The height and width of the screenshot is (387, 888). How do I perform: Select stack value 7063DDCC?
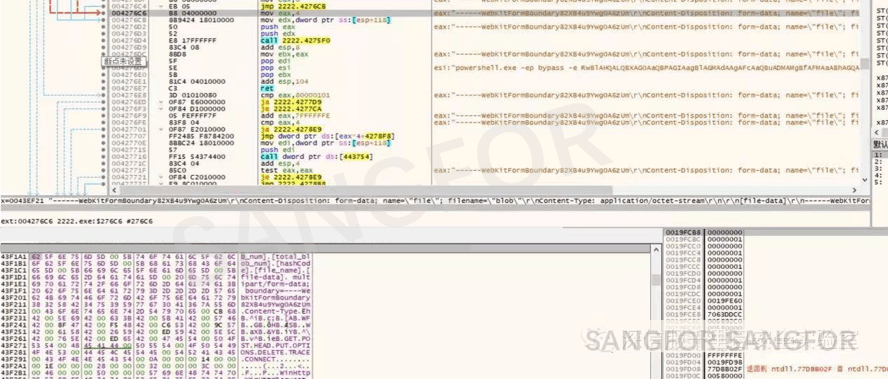[724, 314]
